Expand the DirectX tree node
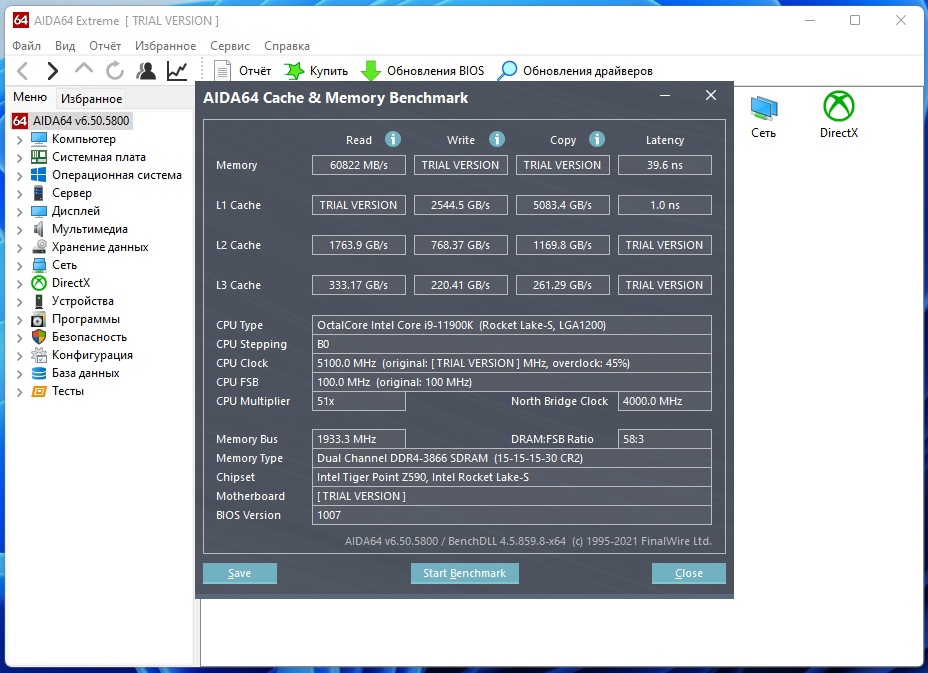 click(20, 284)
